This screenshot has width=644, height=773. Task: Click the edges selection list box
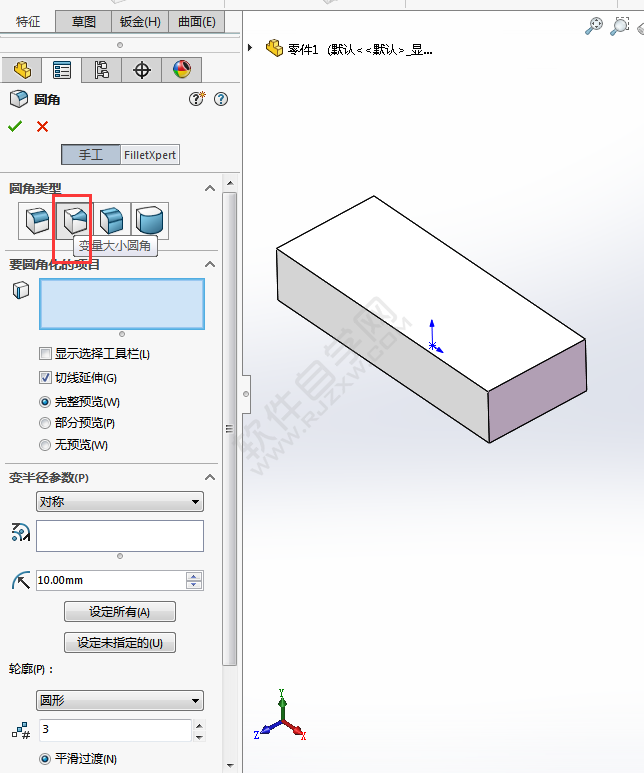(122, 304)
